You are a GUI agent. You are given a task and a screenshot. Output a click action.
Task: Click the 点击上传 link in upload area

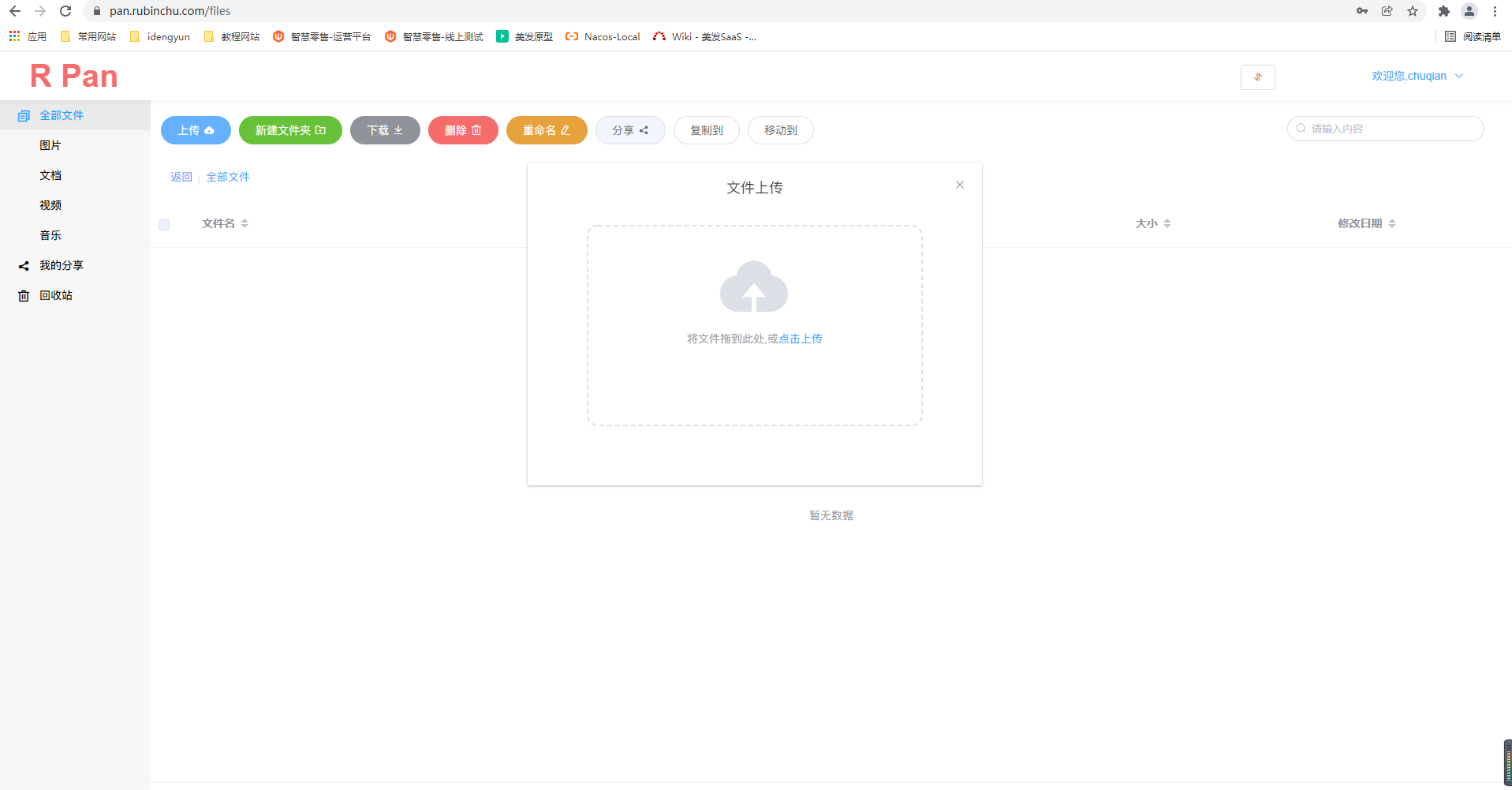point(801,339)
